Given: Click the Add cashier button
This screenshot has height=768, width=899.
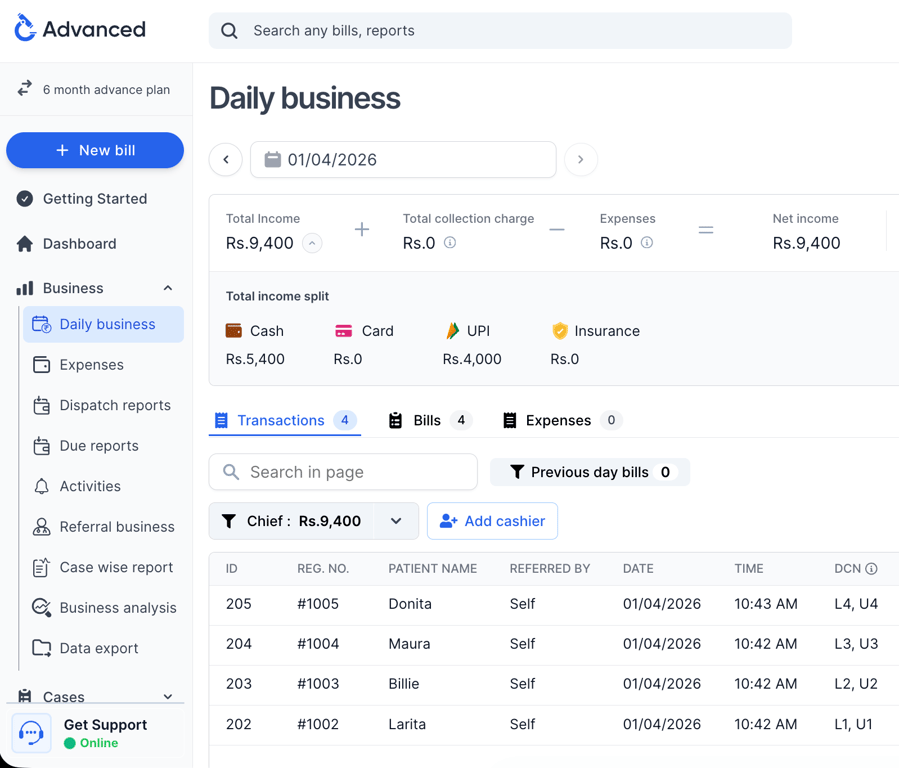Looking at the screenshot, I should click(492, 521).
